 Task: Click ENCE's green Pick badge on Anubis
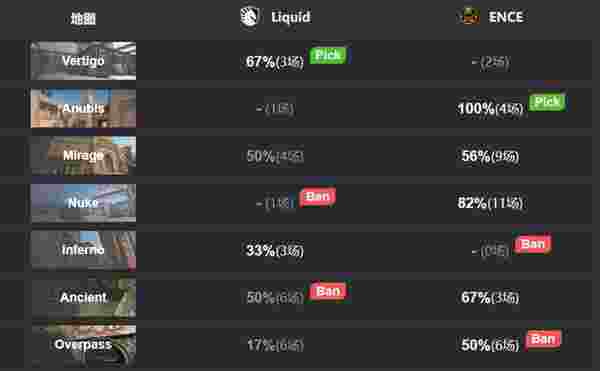click(547, 102)
